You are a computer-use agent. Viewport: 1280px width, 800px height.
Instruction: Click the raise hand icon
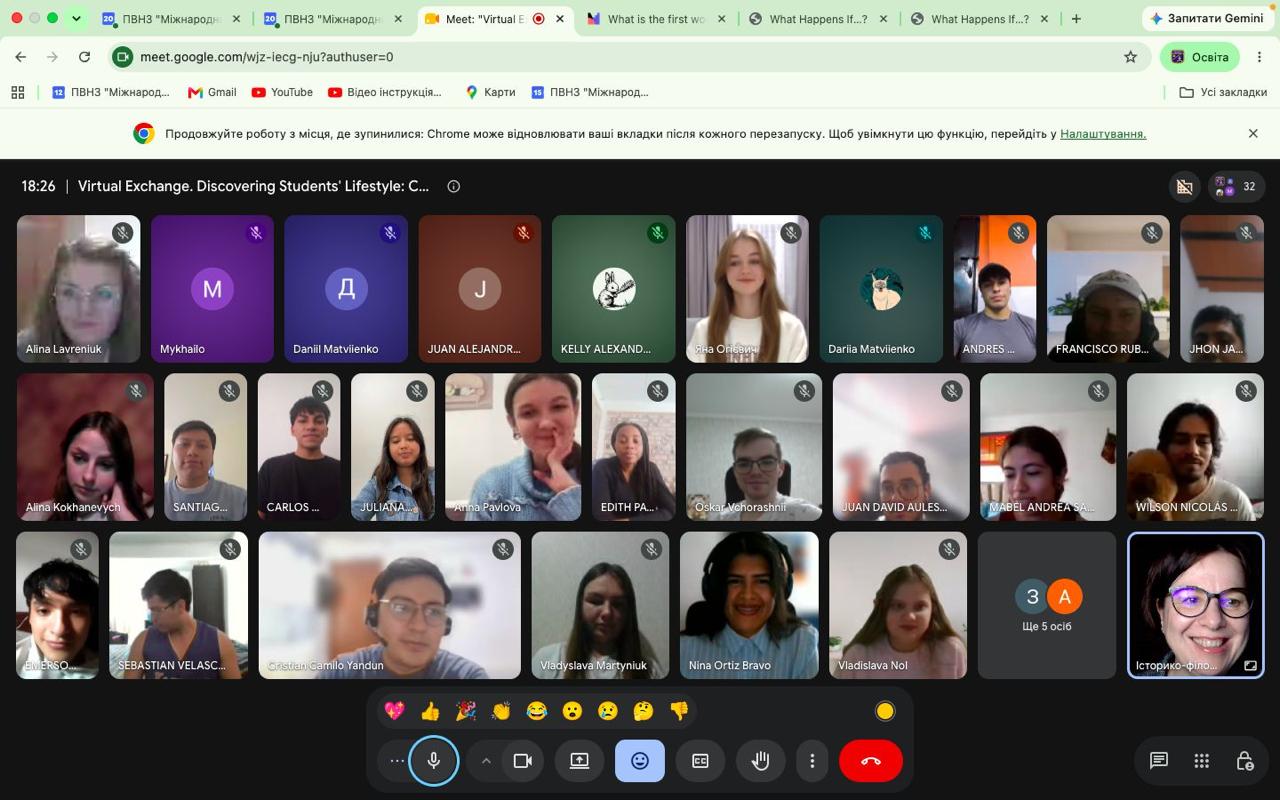[x=761, y=761]
